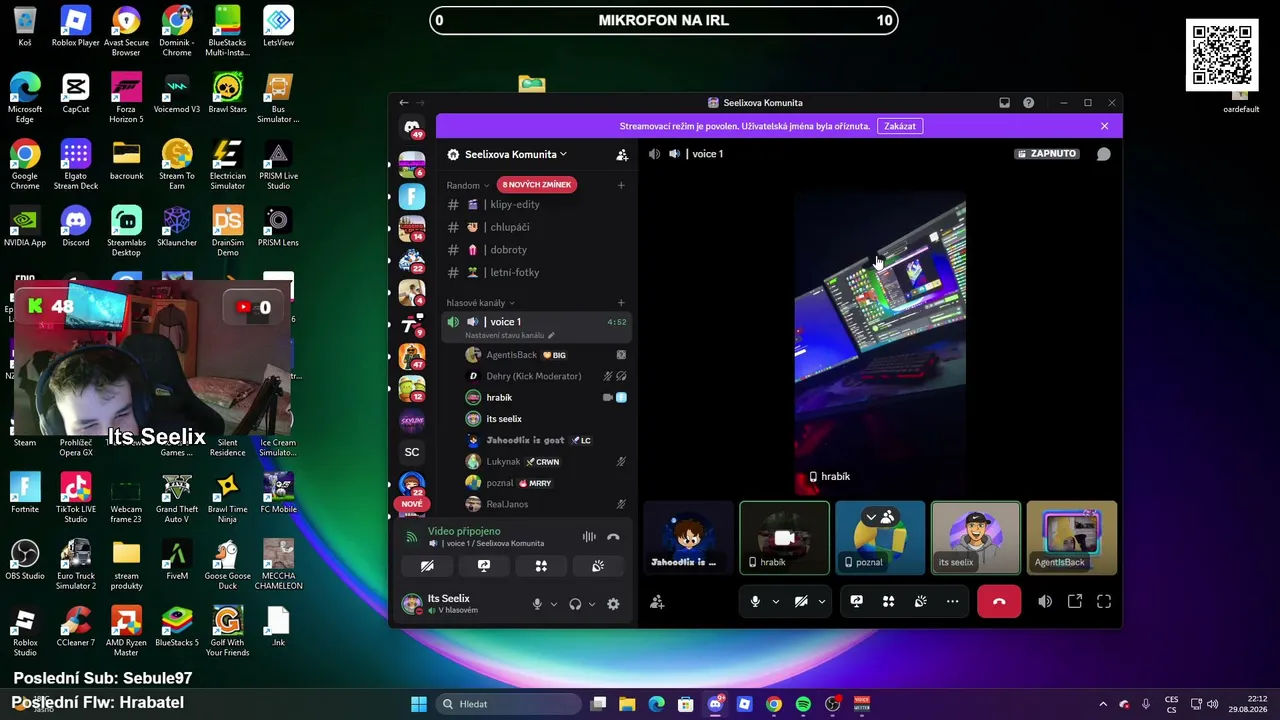The height and width of the screenshot is (720, 1280).
Task: Toggle microphone mute in user panel
Action: 537,604
